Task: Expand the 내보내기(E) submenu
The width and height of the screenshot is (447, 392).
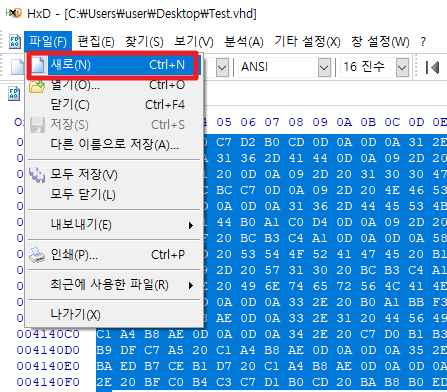Action: [114, 224]
